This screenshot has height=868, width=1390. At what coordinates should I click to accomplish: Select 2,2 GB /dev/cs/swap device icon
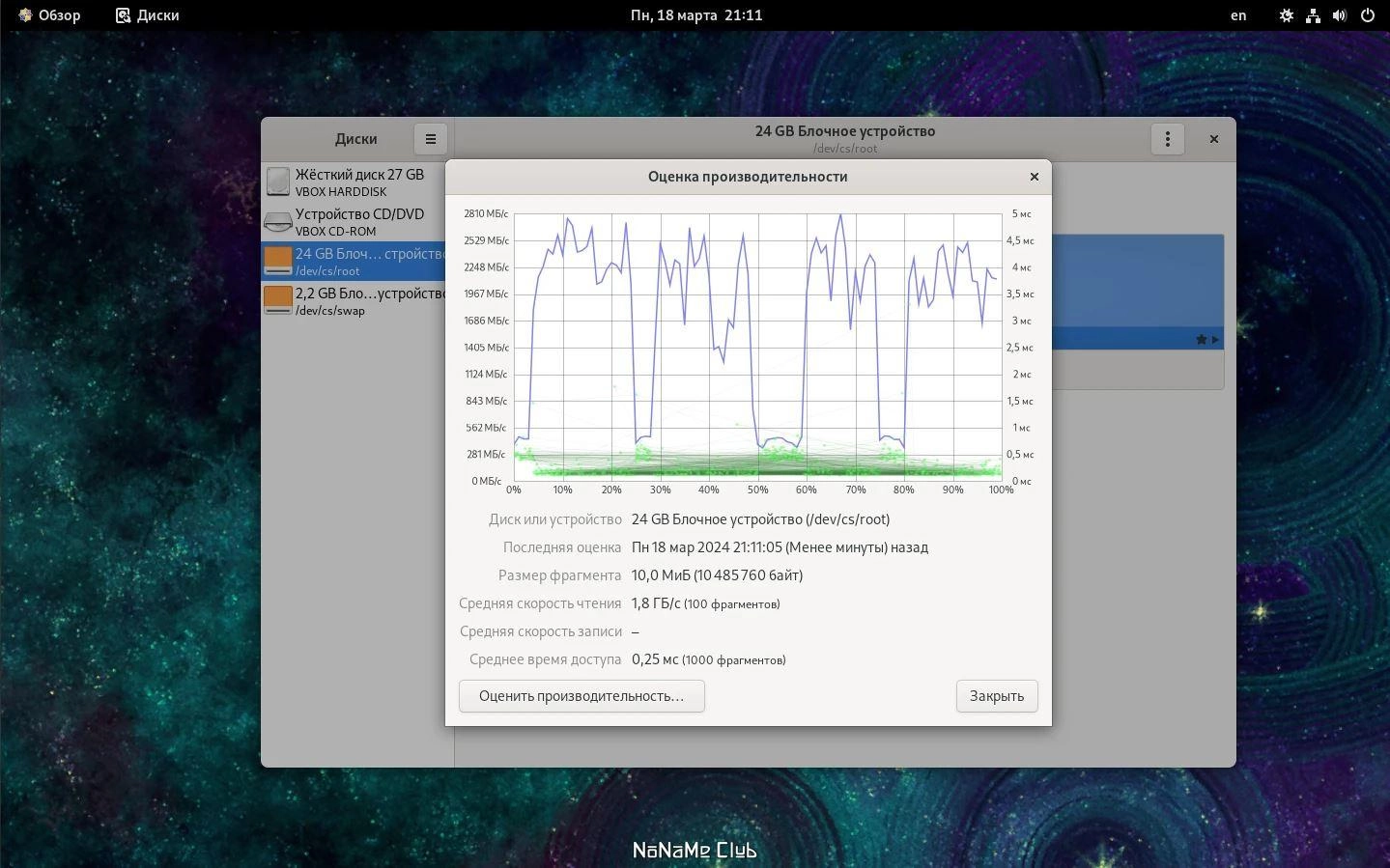click(278, 301)
